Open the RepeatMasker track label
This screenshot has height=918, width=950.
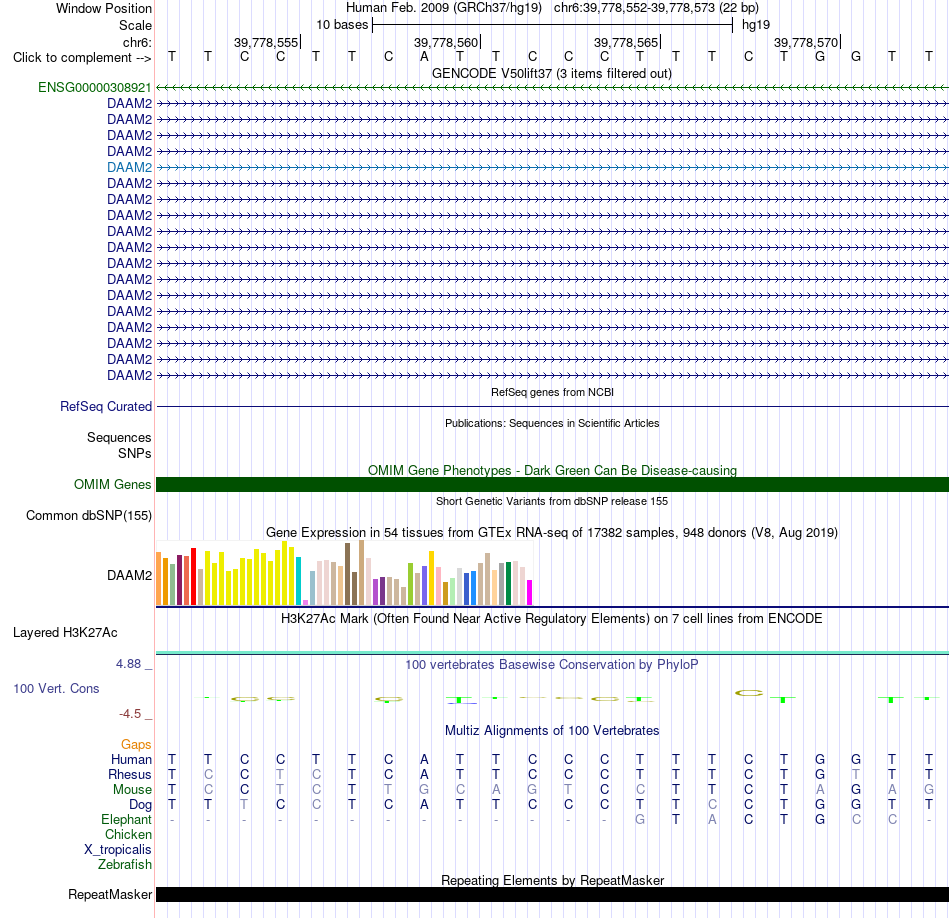110,894
